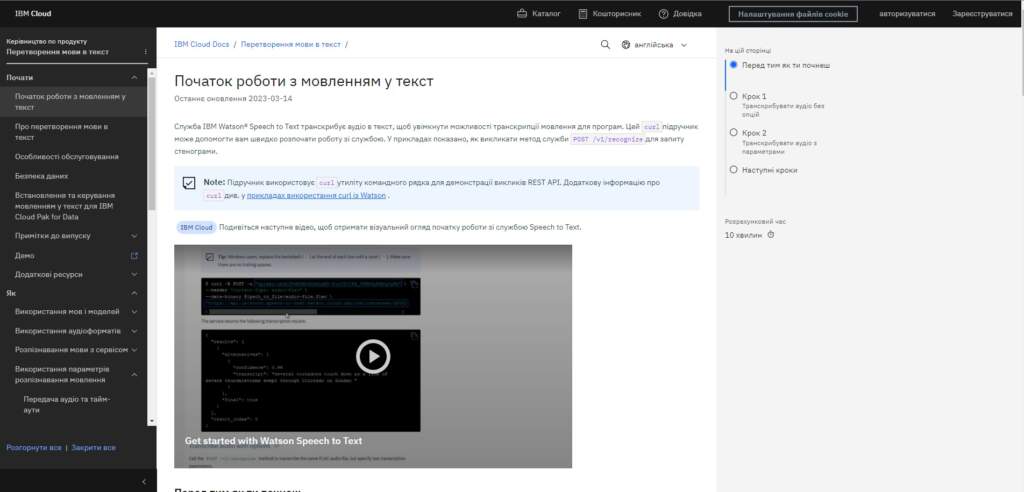This screenshot has width=1024, height=492.
Task: Click the clock icon next to 10 хвилин
Action: point(771,235)
